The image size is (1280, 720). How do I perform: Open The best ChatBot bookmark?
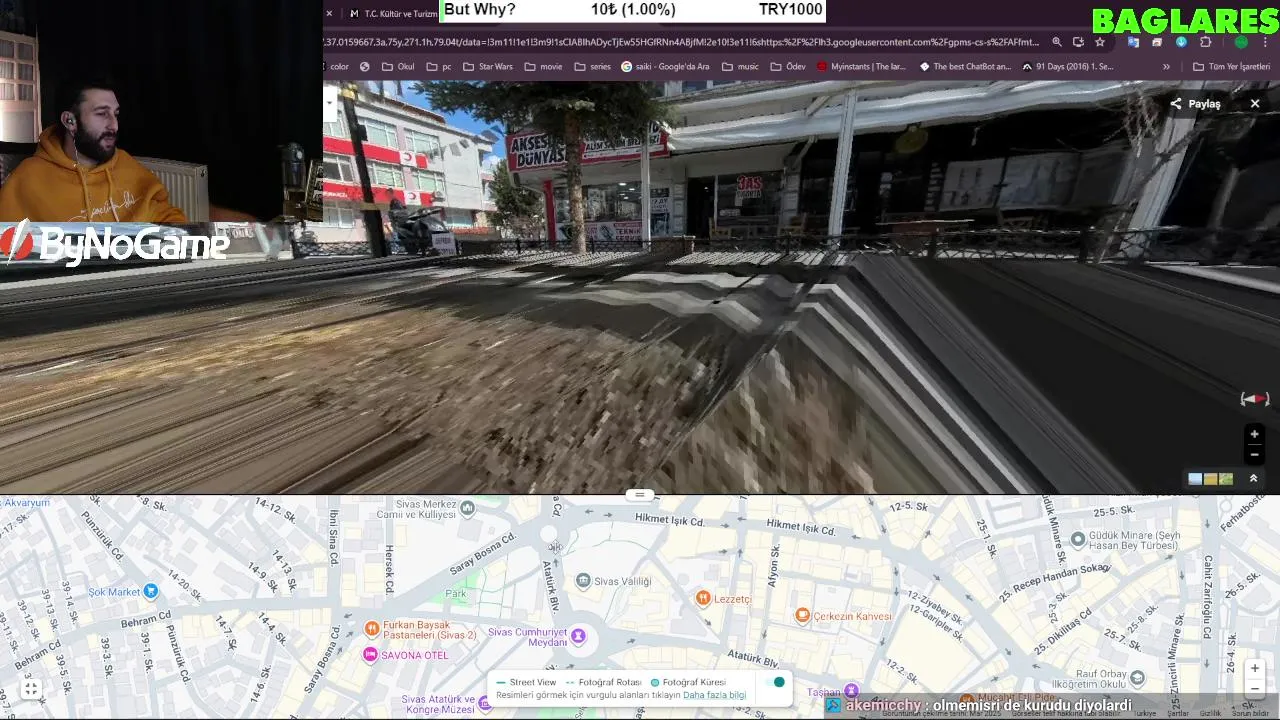click(x=965, y=67)
